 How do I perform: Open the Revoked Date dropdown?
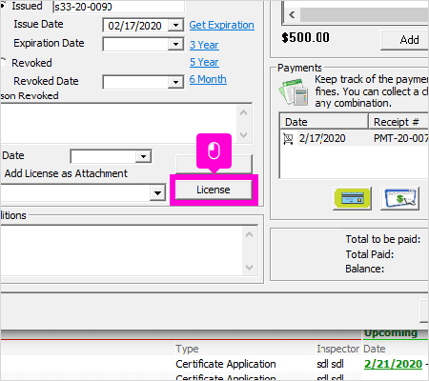click(175, 82)
